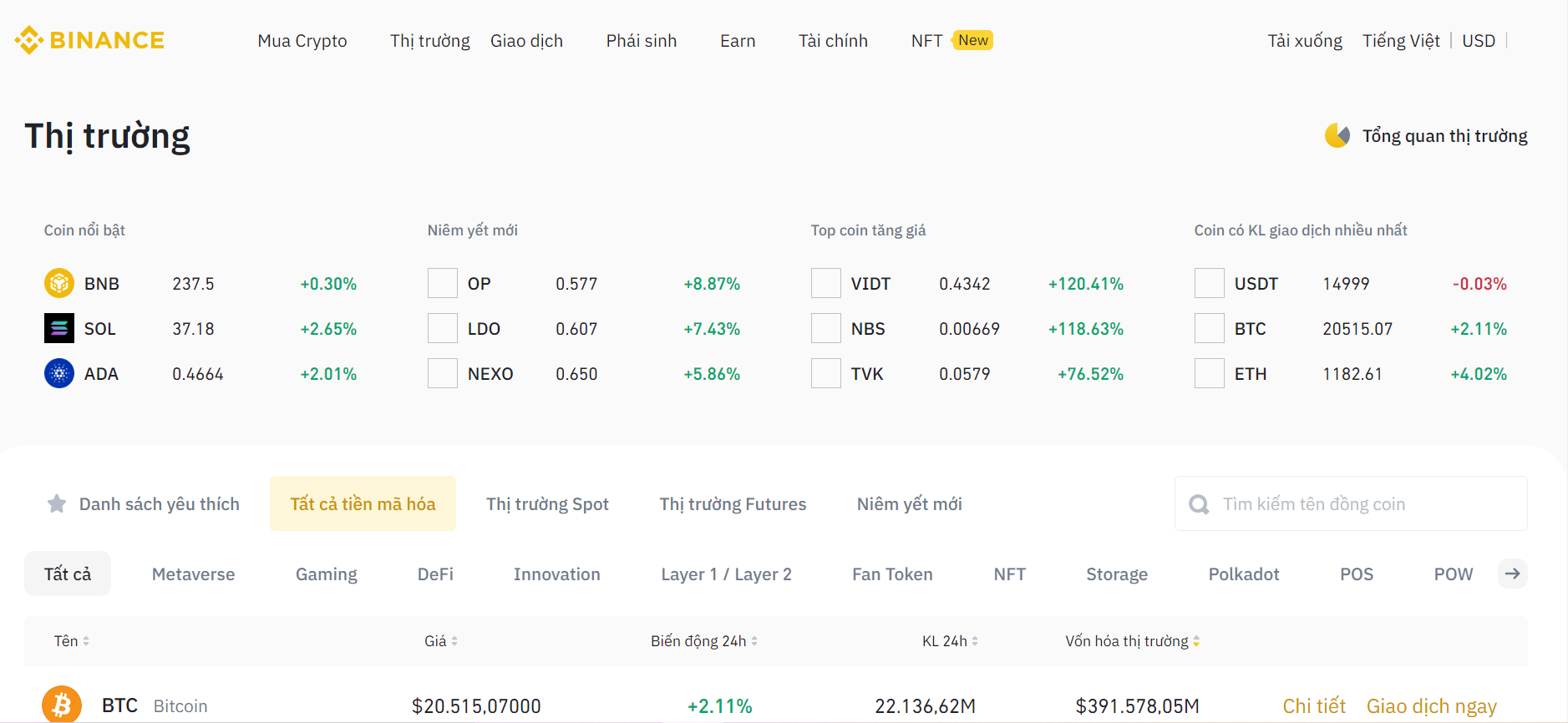This screenshot has height=723, width=1568.
Task: Click the NBS coin placeholder icon
Action: point(826,328)
